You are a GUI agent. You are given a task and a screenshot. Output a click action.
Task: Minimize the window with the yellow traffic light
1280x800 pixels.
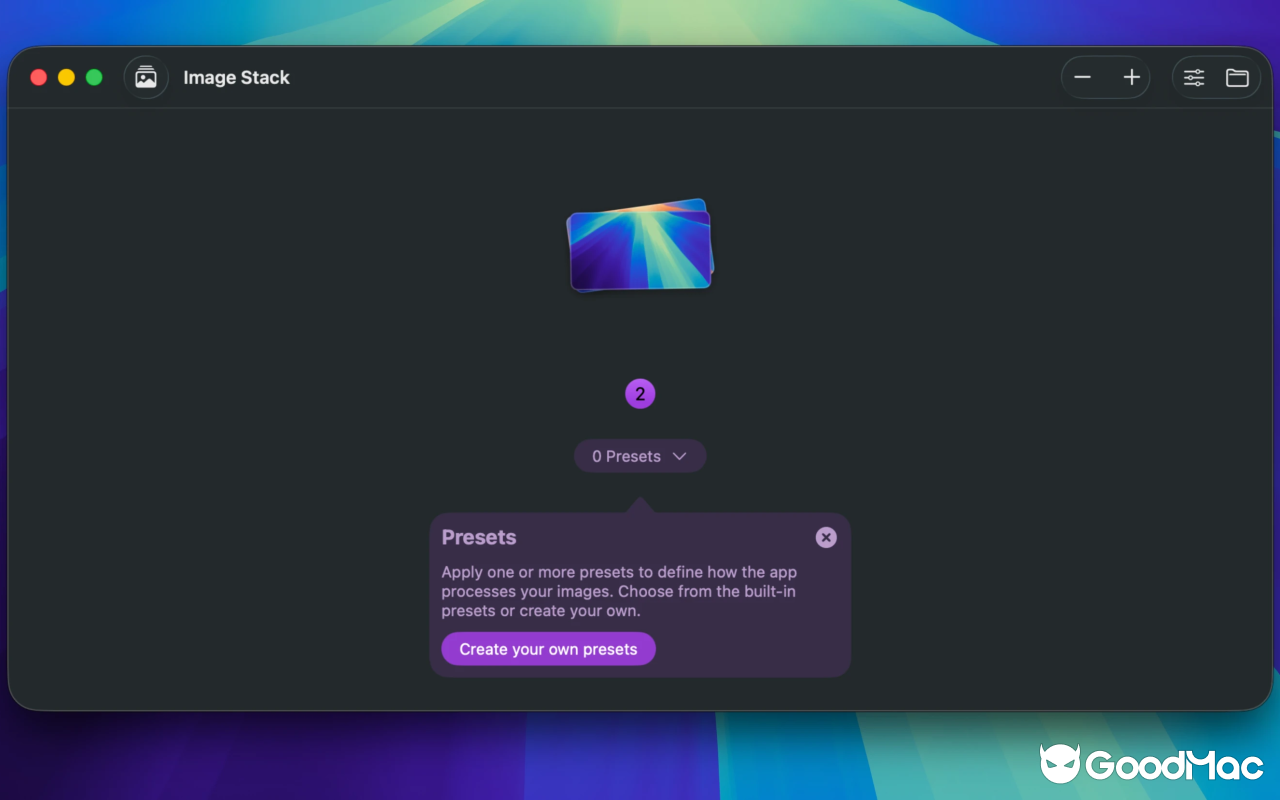click(x=65, y=76)
